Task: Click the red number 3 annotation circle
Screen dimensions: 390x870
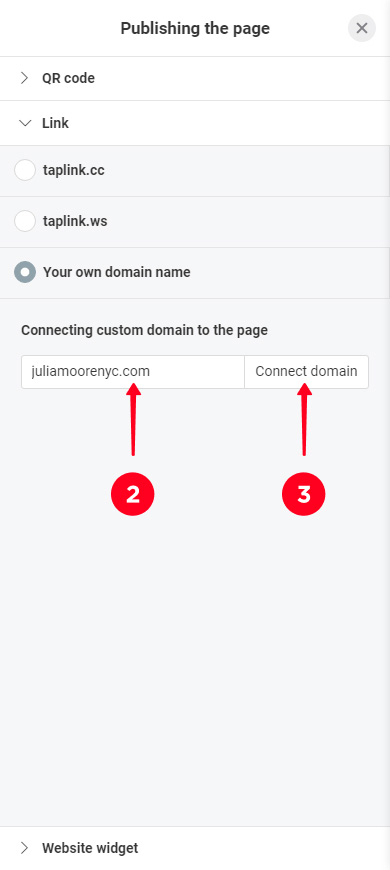Action: (303, 494)
